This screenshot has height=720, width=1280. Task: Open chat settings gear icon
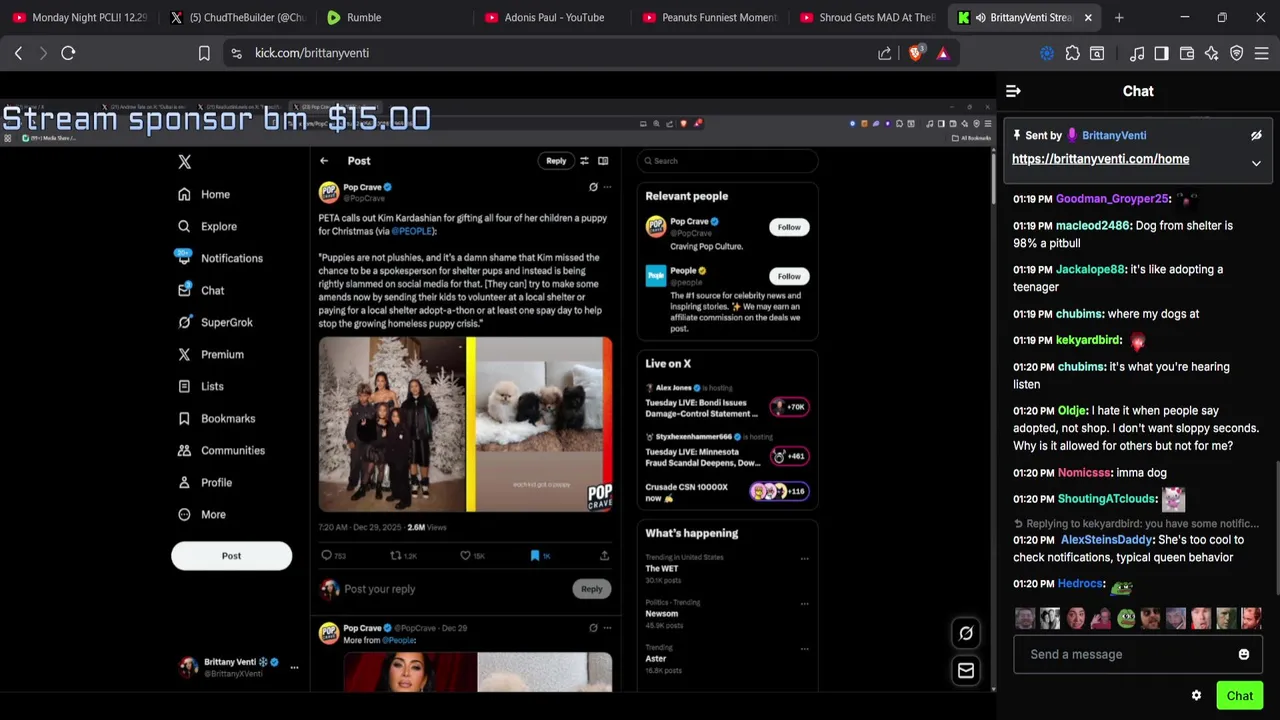(1196, 696)
